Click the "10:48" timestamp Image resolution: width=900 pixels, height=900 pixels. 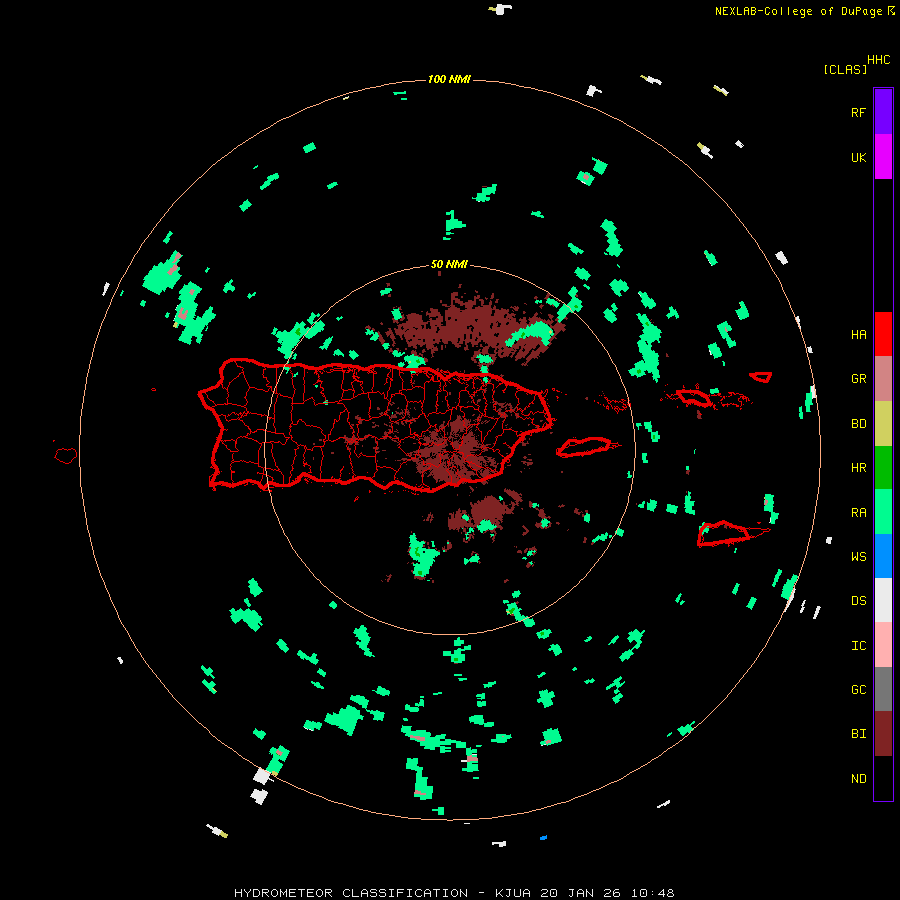click(x=652, y=893)
